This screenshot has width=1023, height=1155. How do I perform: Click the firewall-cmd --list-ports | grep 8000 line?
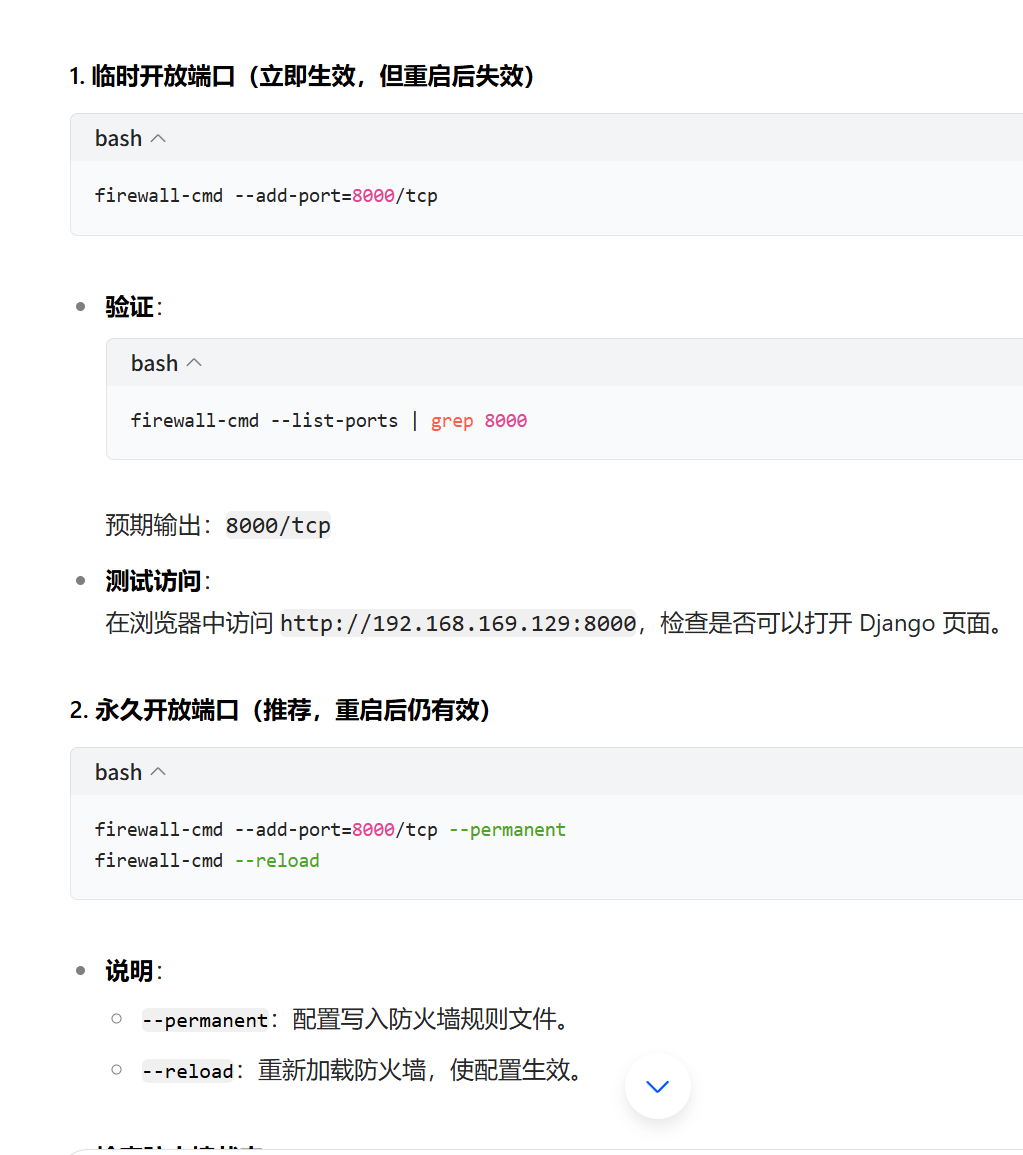pyautogui.click(x=328, y=421)
